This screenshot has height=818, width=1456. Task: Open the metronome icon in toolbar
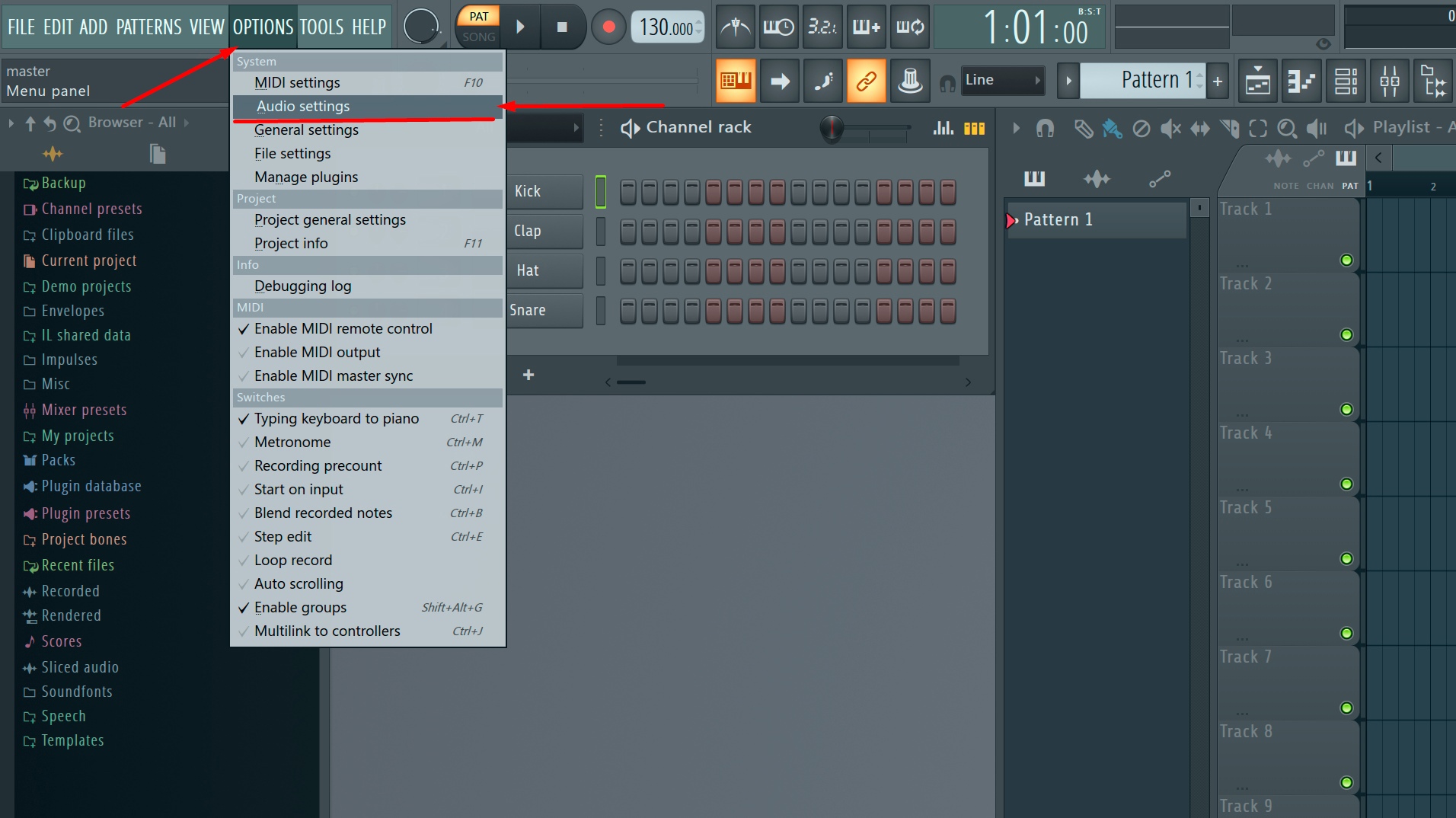tap(736, 27)
